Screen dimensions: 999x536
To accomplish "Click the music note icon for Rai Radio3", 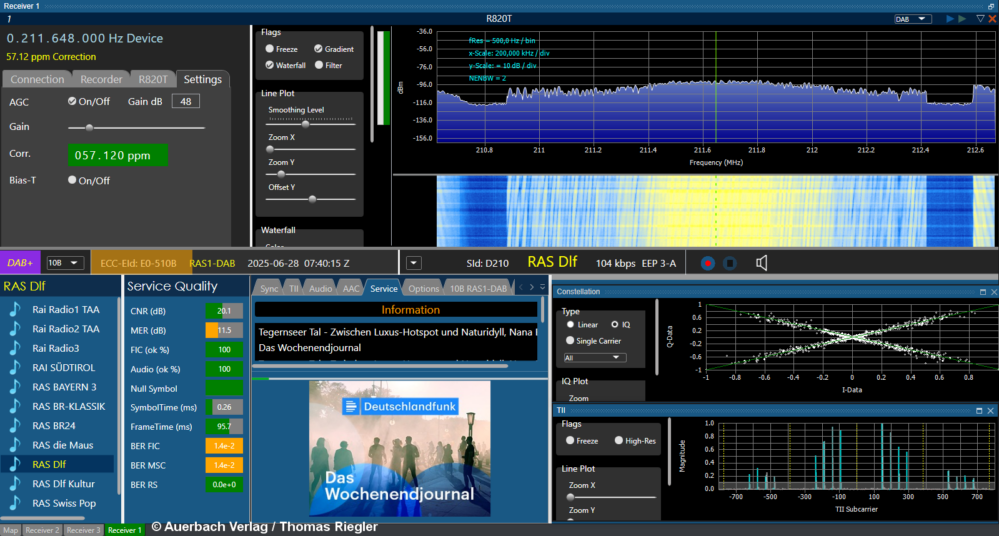I will pyautogui.click(x=15, y=349).
